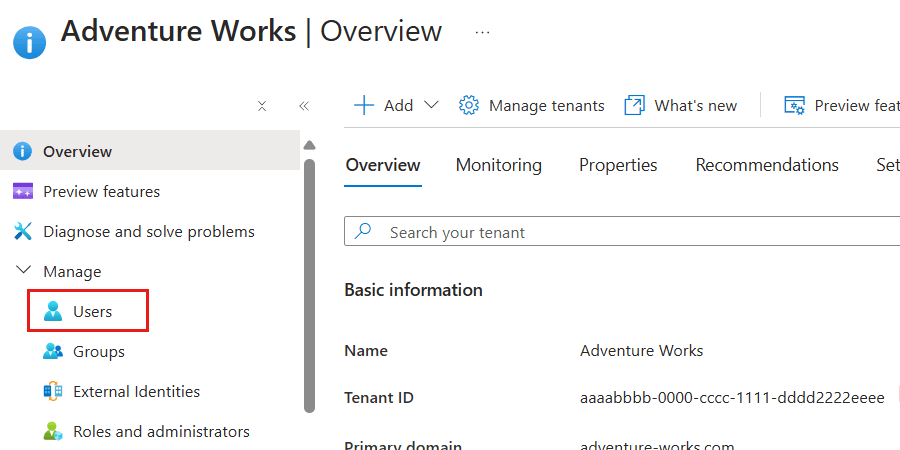Viewport: 900px width, 450px height.
Task: Expand or collapse all sidebar sections
Action: pyautogui.click(x=262, y=106)
